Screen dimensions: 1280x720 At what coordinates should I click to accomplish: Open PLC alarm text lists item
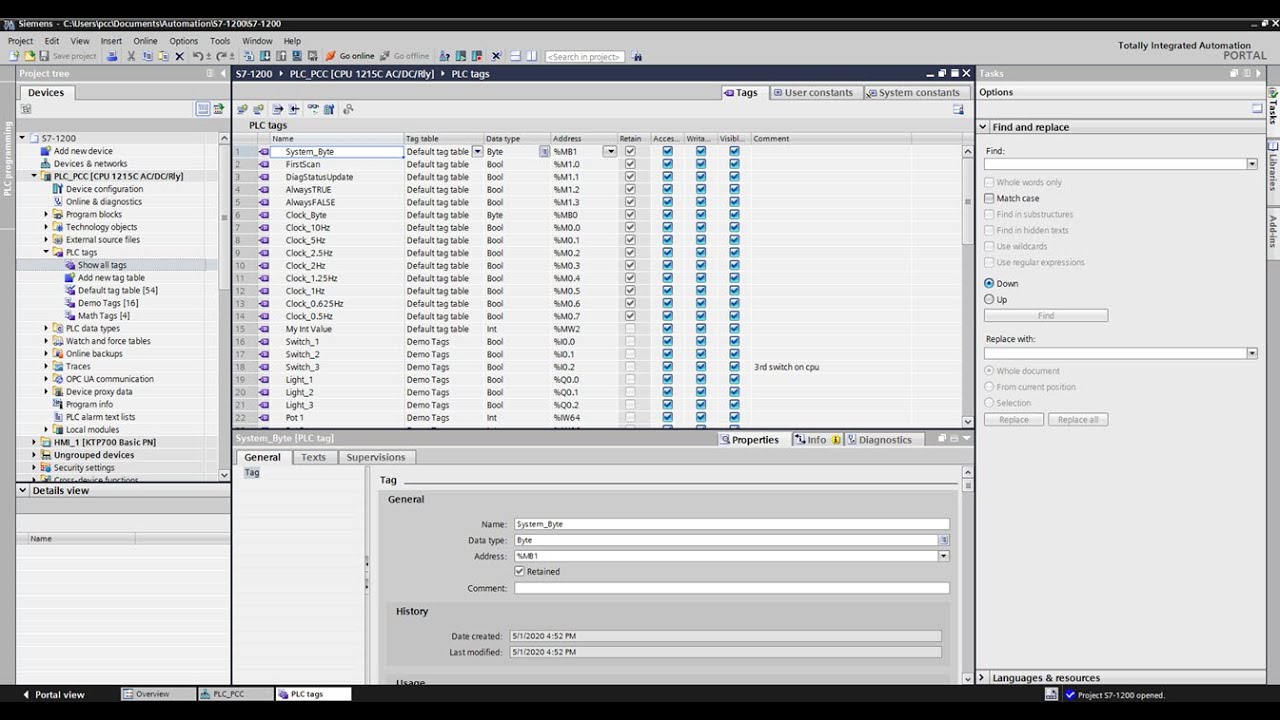pyautogui.click(x=100, y=417)
